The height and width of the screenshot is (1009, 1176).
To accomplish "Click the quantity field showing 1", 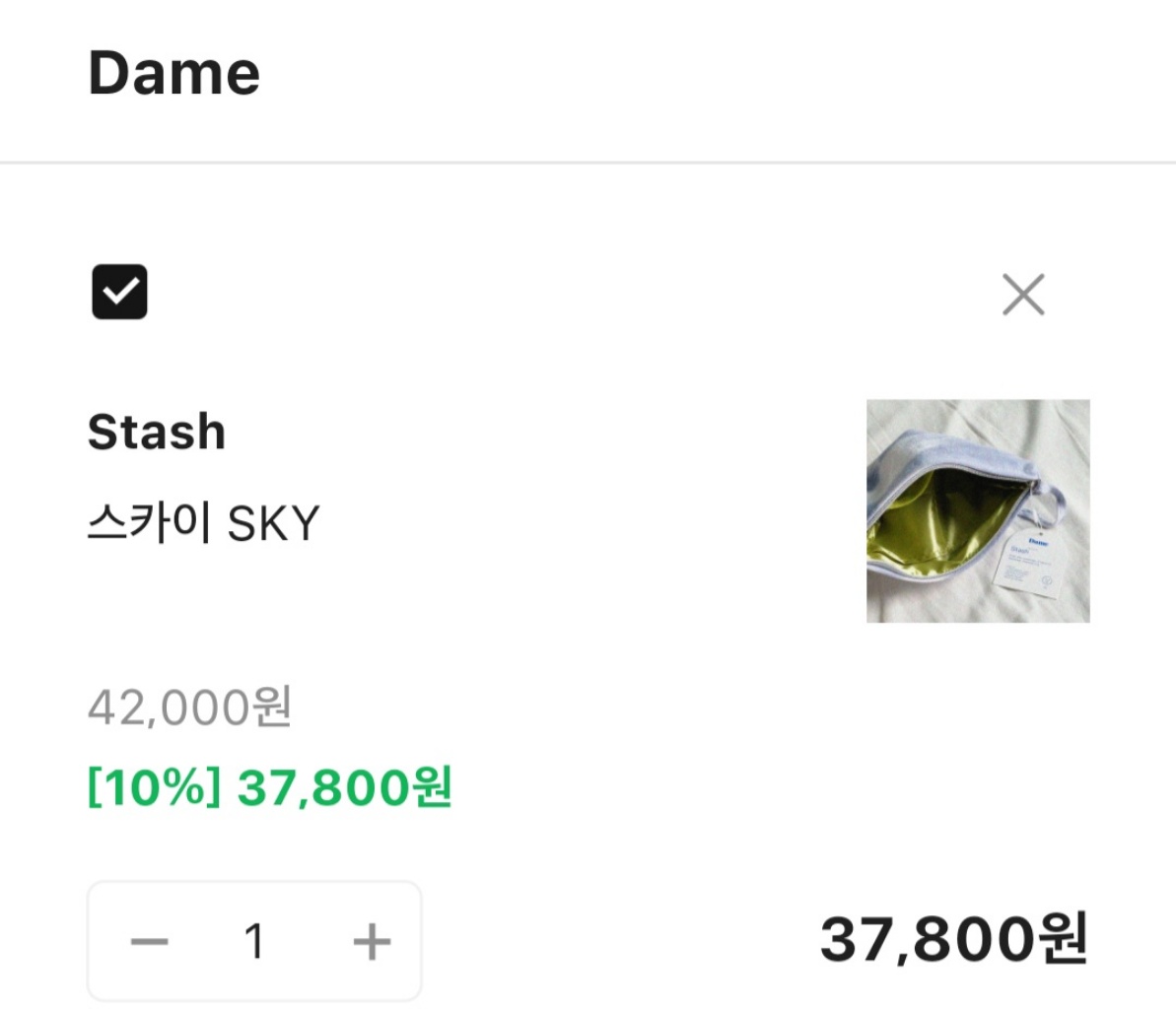I will point(254,942).
